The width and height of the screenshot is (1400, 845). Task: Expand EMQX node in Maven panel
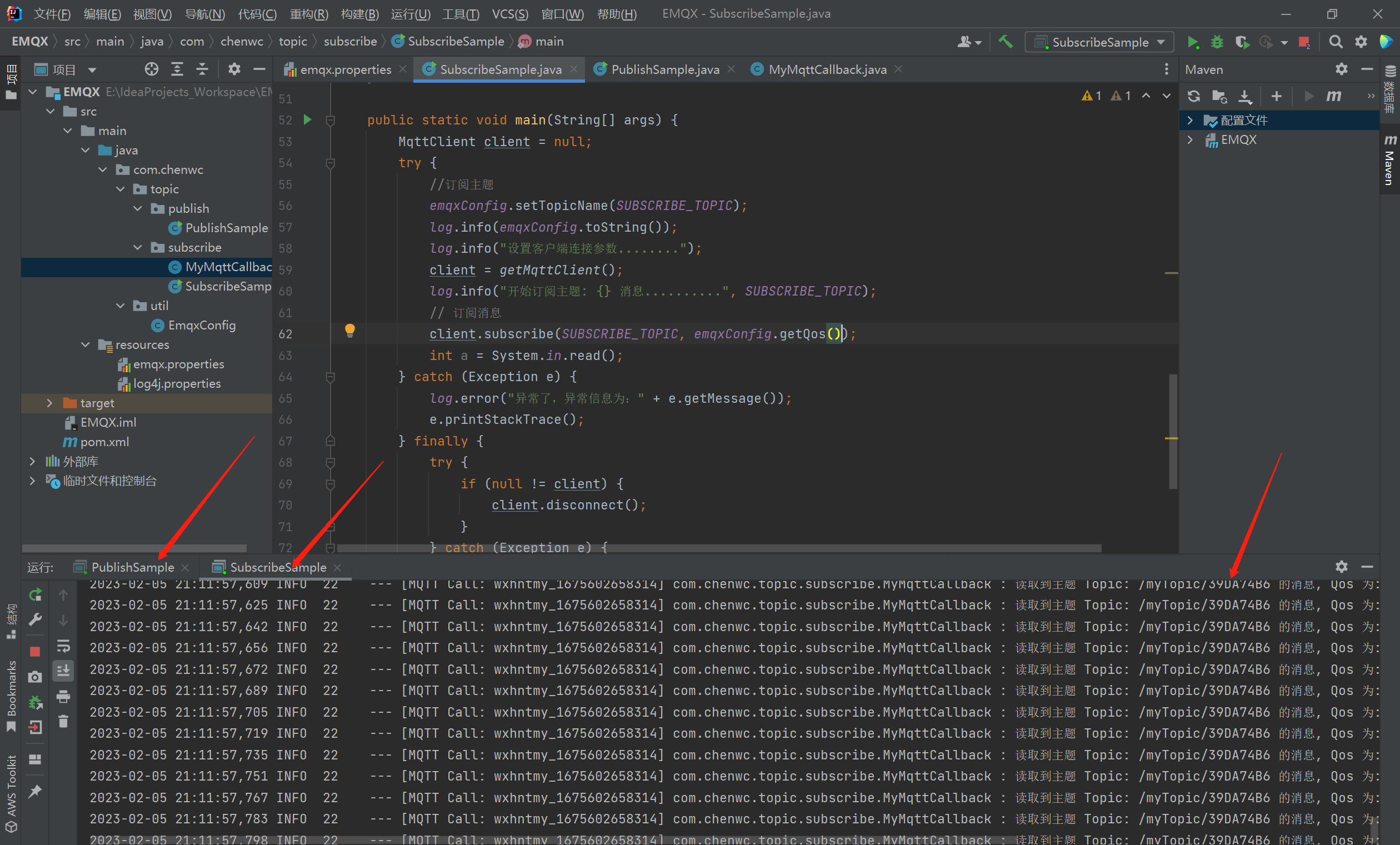[x=1190, y=140]
